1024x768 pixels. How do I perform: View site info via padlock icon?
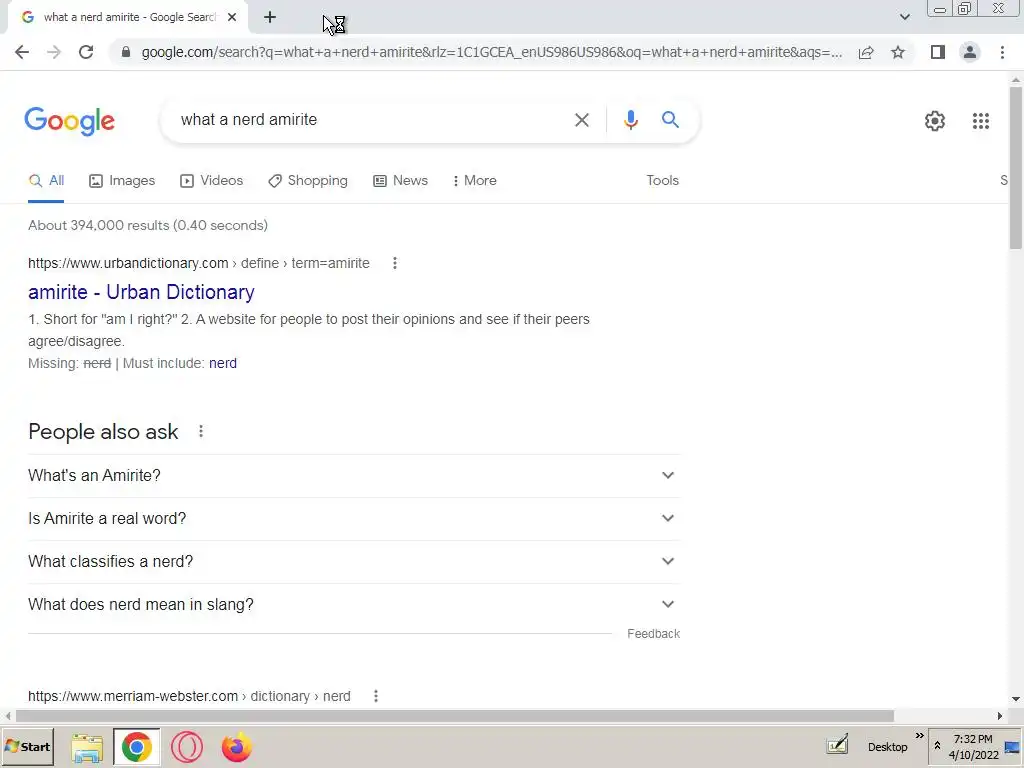(126, 52)
